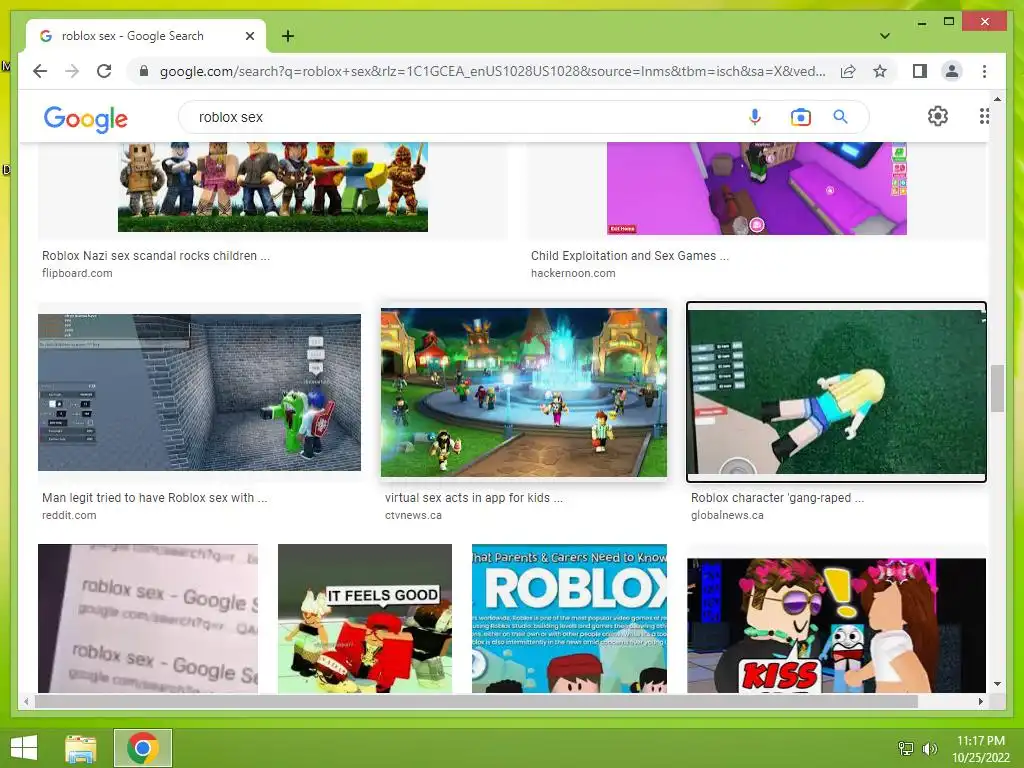Launch File Explorer from the taskbar
The width and height of the screenshot is (1024, 768).
click(x=81, y=748)
